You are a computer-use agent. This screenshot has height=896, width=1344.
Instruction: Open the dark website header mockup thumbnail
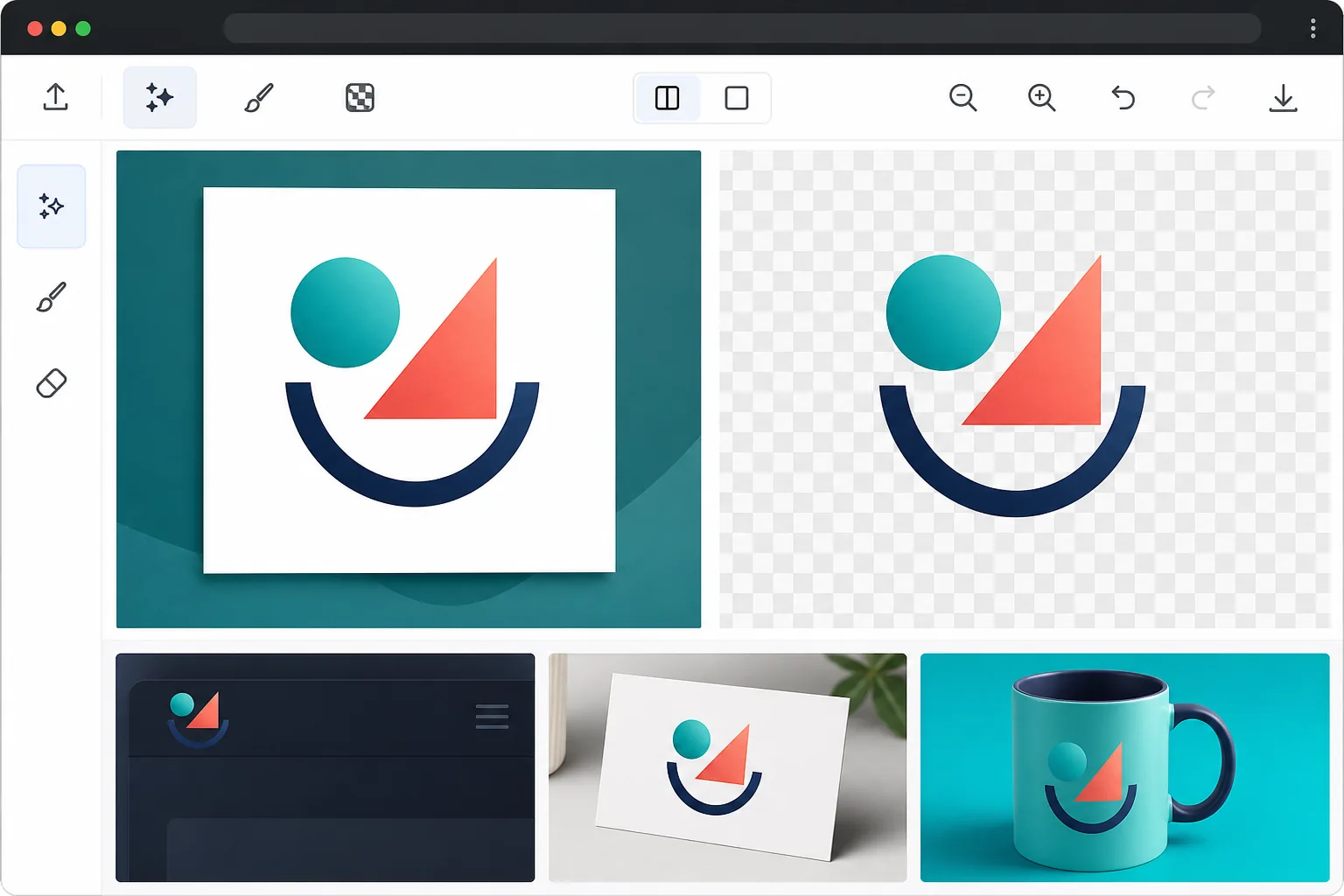click(325, 767)
